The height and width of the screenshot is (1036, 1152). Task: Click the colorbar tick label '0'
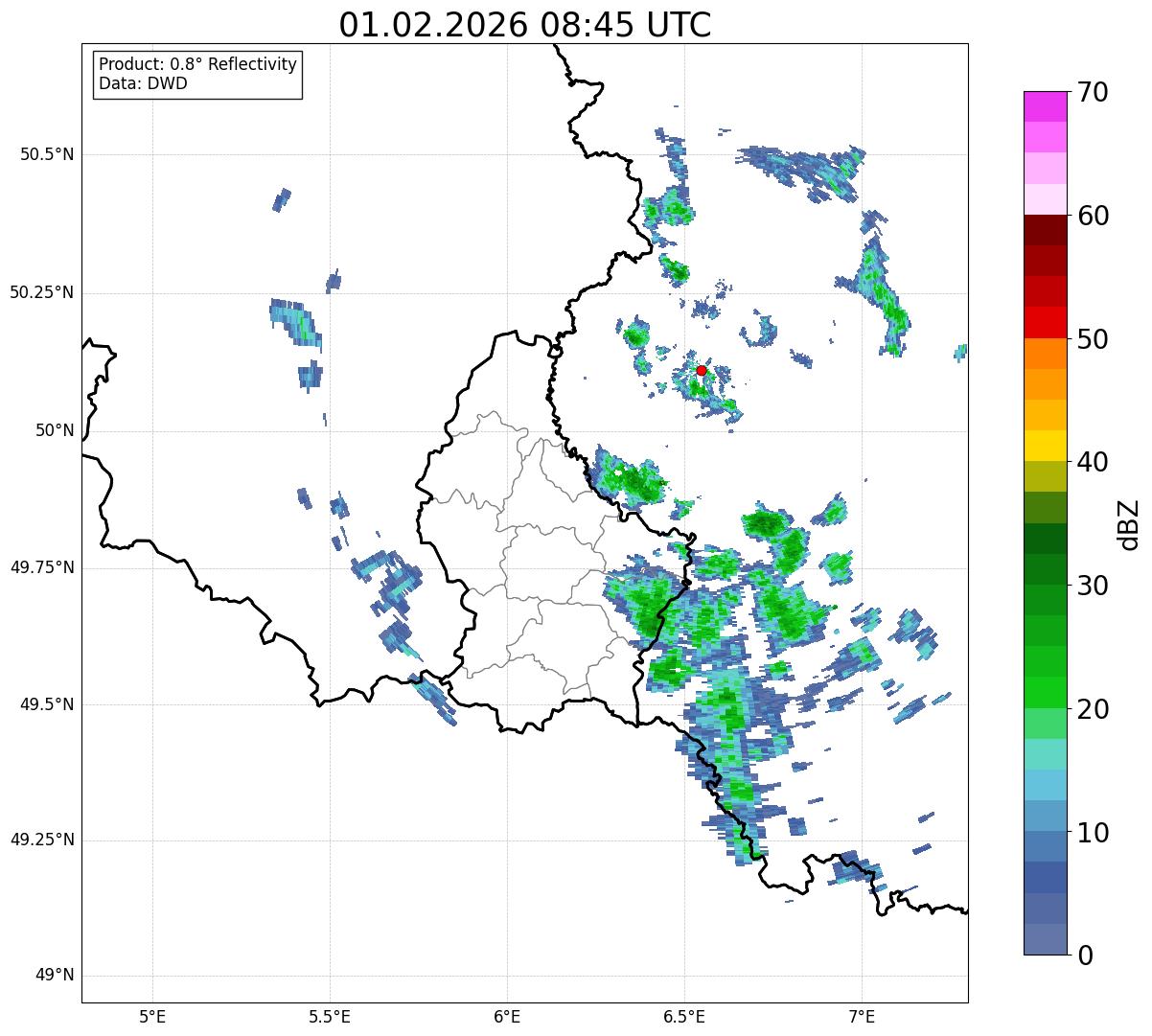(x=1084, y=955)
